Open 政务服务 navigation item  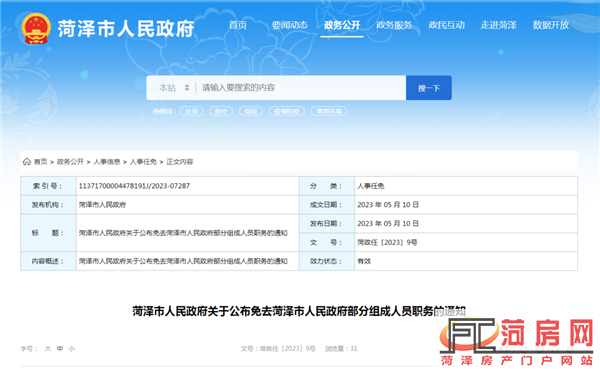[x=394, y=25]
